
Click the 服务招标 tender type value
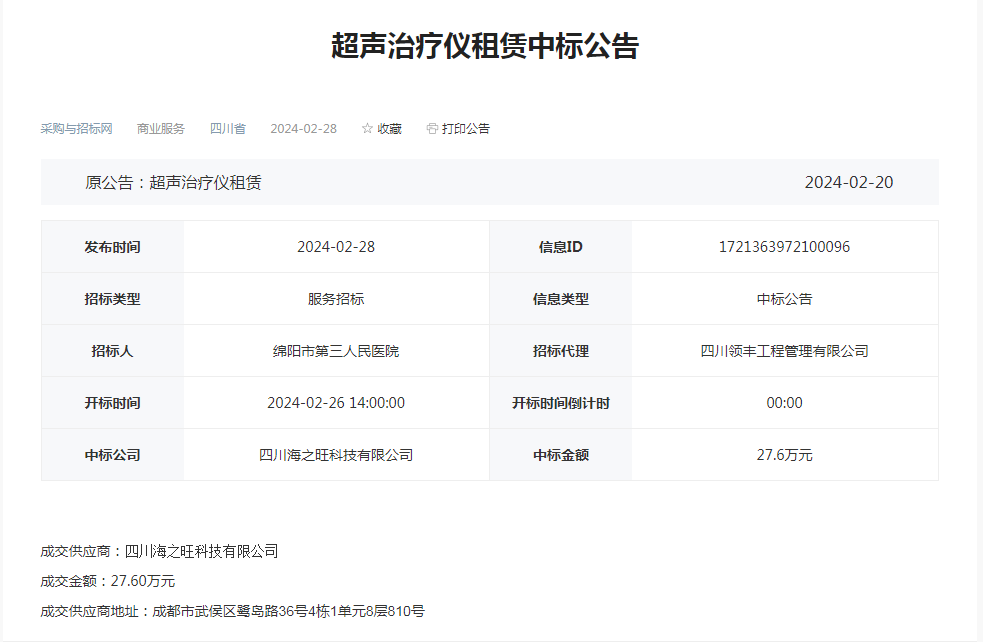336,299
